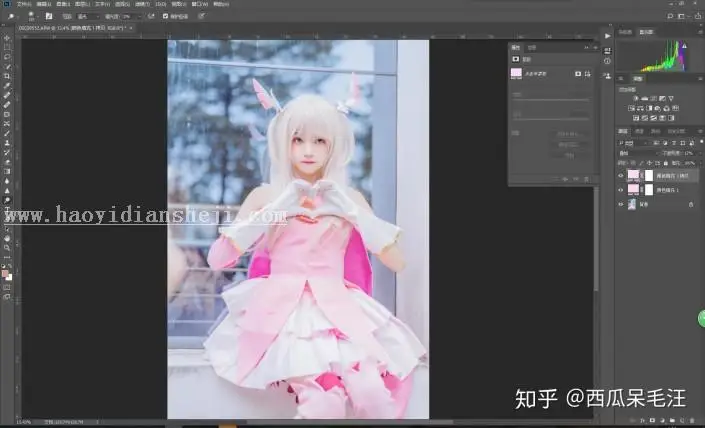The height and width of the screenshot is (428, 705).
Task: Enable airbrush mode in options bar
Action: tap(152, 16)
